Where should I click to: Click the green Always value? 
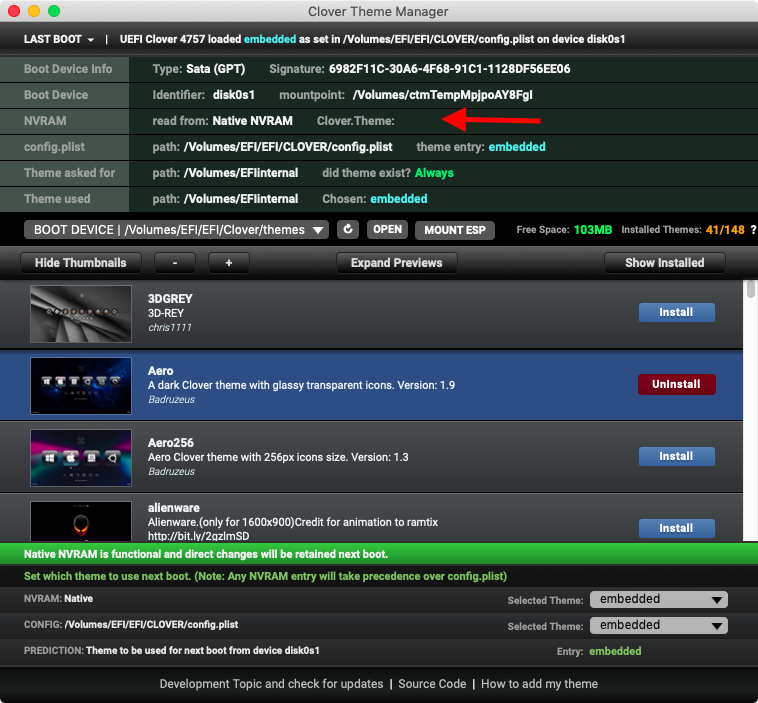[x=434, y=173]
